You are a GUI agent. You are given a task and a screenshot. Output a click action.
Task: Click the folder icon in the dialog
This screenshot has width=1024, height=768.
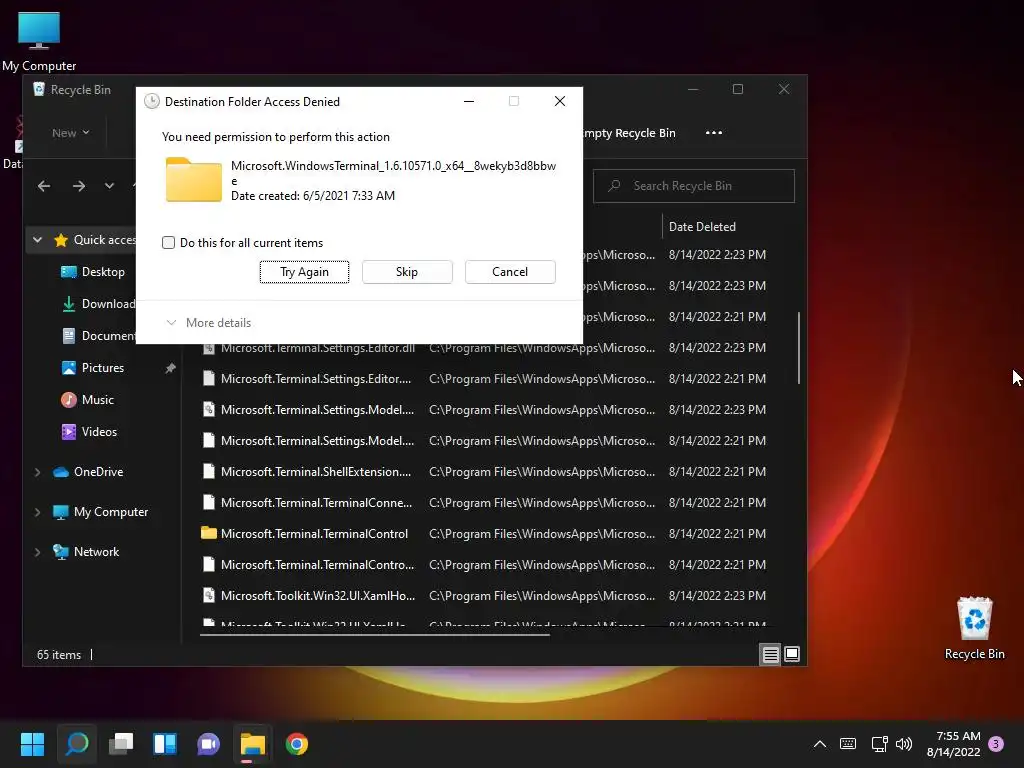(x=194, y=180)
